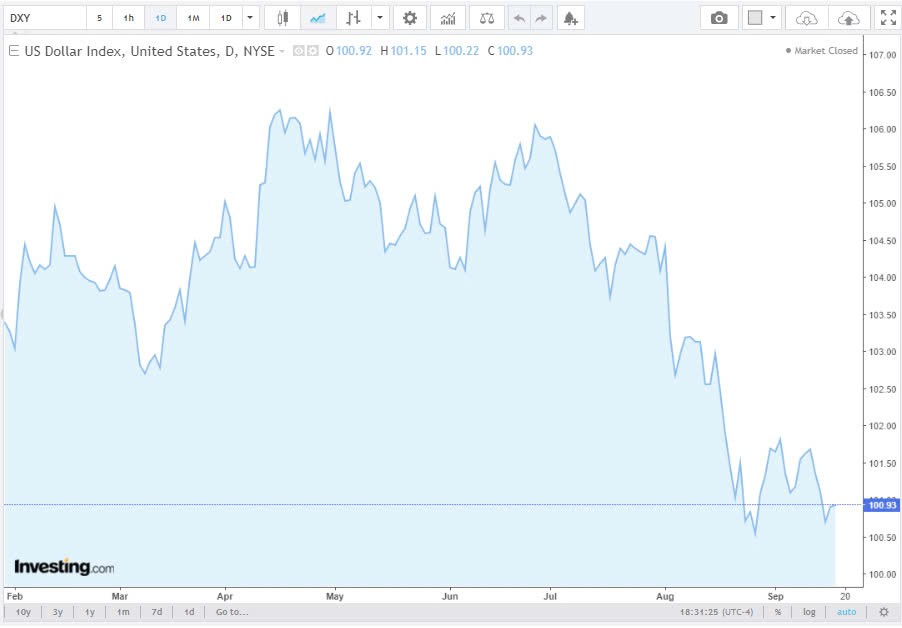
Task: Open the interval dropdown arrow
Action: 249,17
